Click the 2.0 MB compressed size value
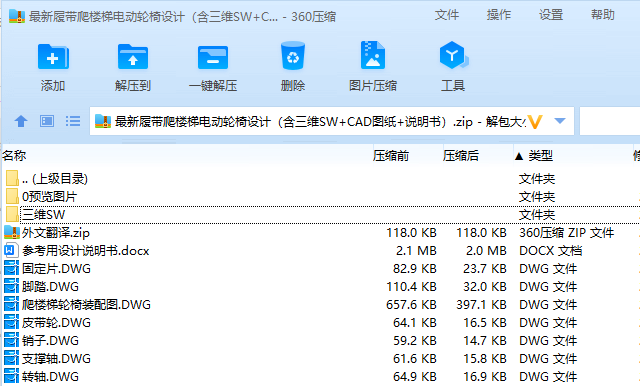This screenshot has height=386, width=640. [486, 251]
